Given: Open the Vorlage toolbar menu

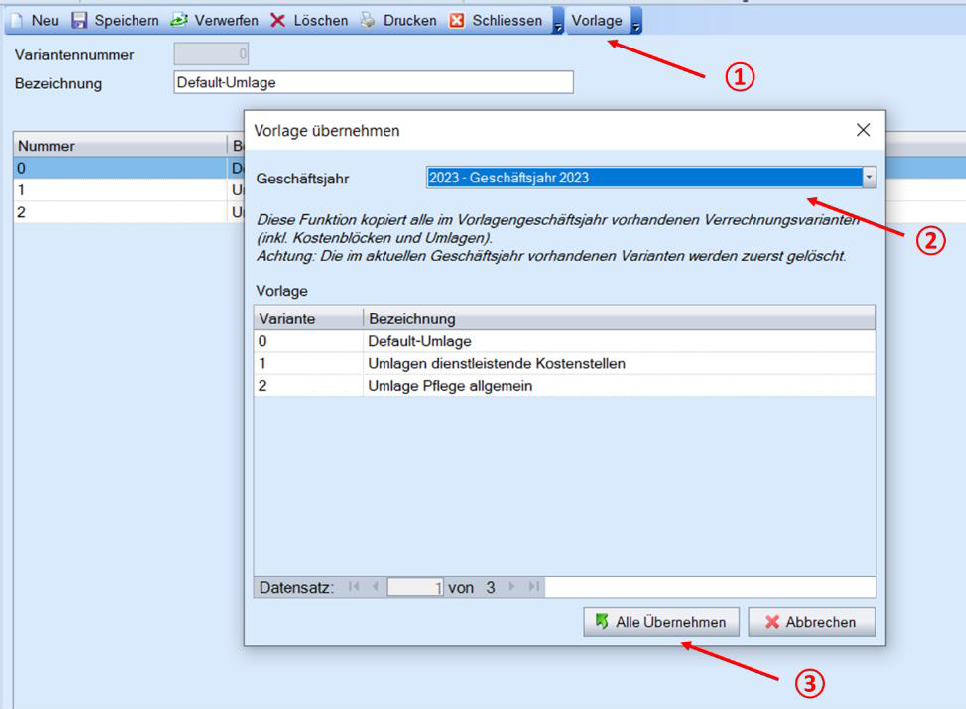Looking at the screenshot, I should point(597,21).
